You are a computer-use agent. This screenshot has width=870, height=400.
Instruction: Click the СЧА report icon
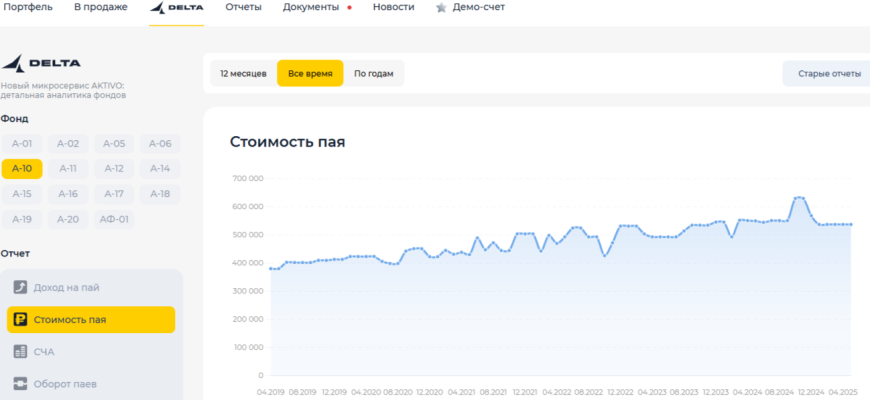point(20,352)
